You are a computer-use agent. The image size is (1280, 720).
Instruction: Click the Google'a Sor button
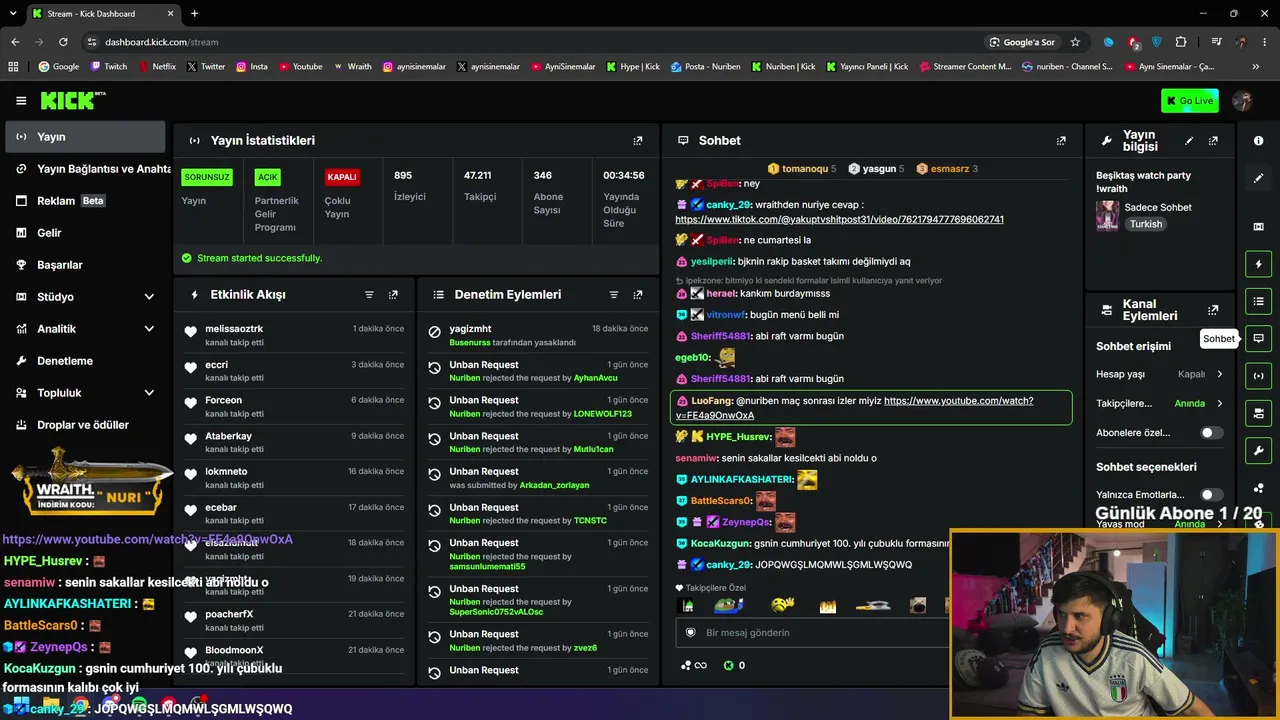click(1022, 42)
